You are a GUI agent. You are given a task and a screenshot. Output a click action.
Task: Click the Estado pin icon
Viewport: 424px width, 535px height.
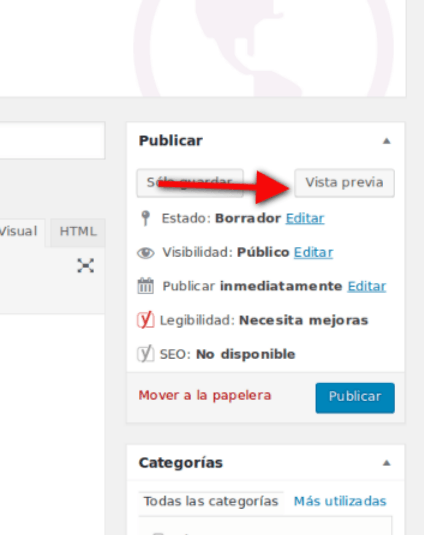[x=146, y=218]
